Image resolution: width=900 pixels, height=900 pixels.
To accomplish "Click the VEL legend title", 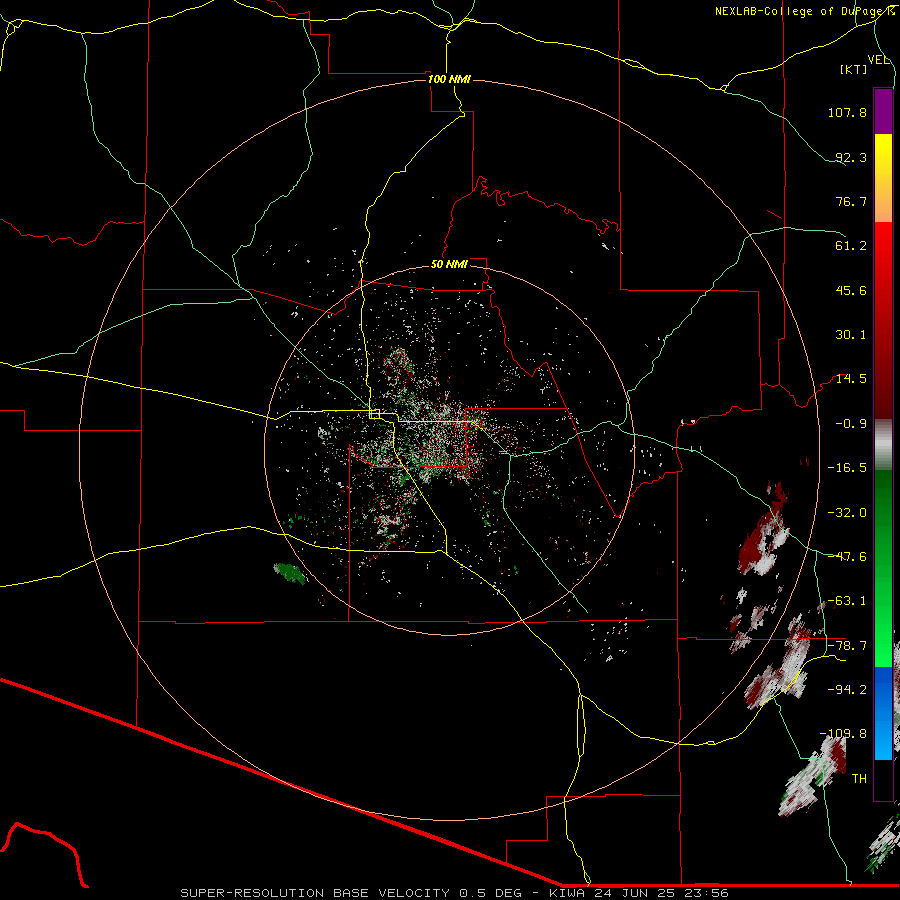I will [878, 60].
